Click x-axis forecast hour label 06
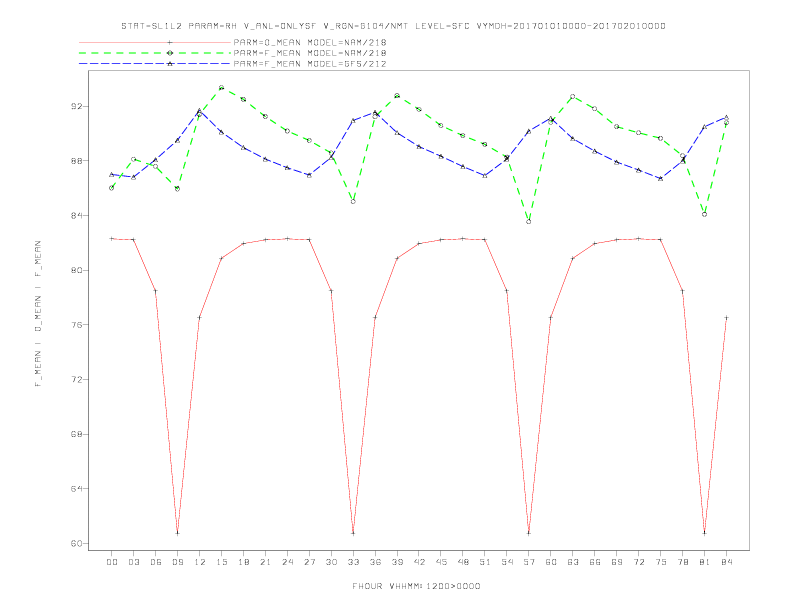The image size is (792, 612). 156,562
